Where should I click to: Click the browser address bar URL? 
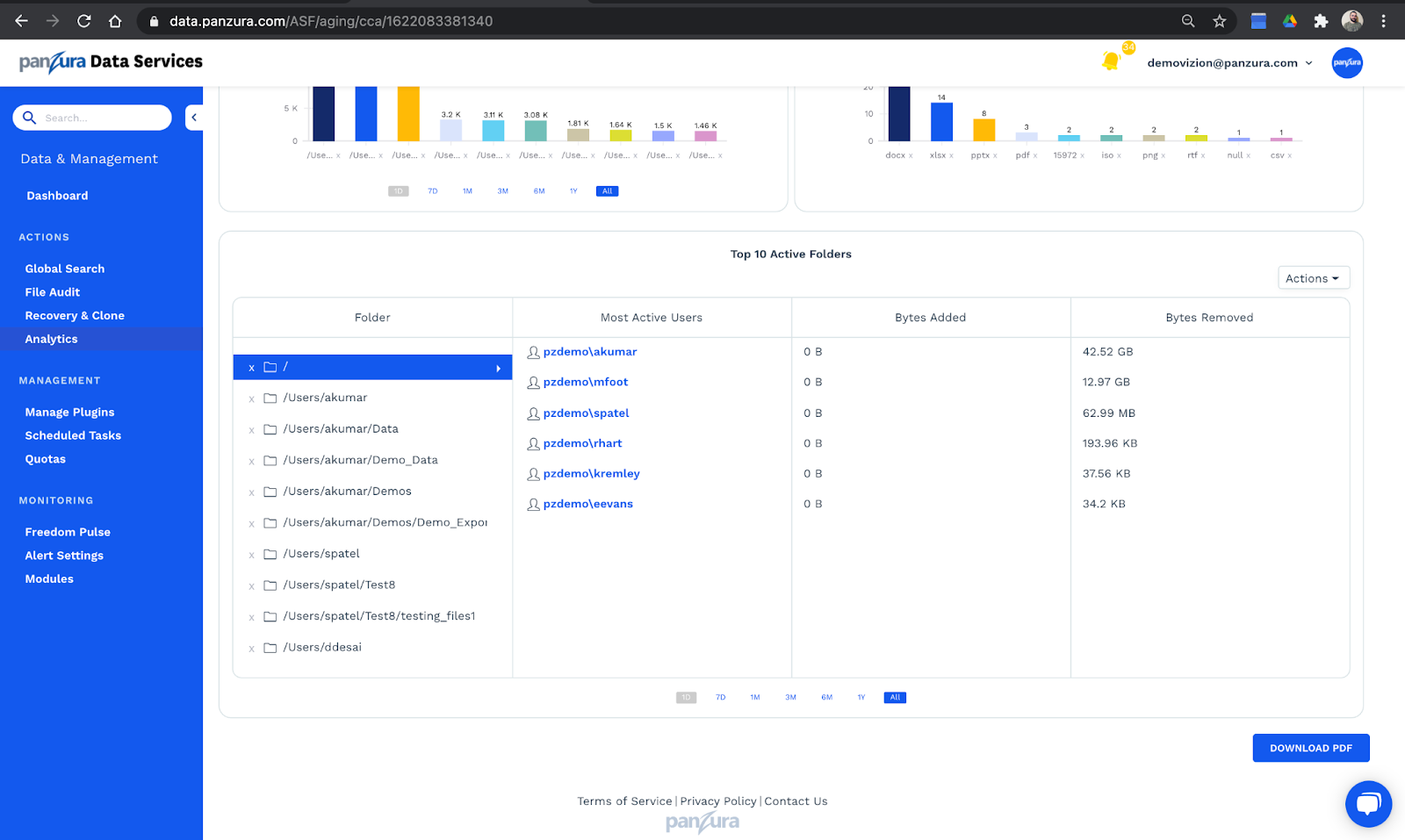click(331, 21)
